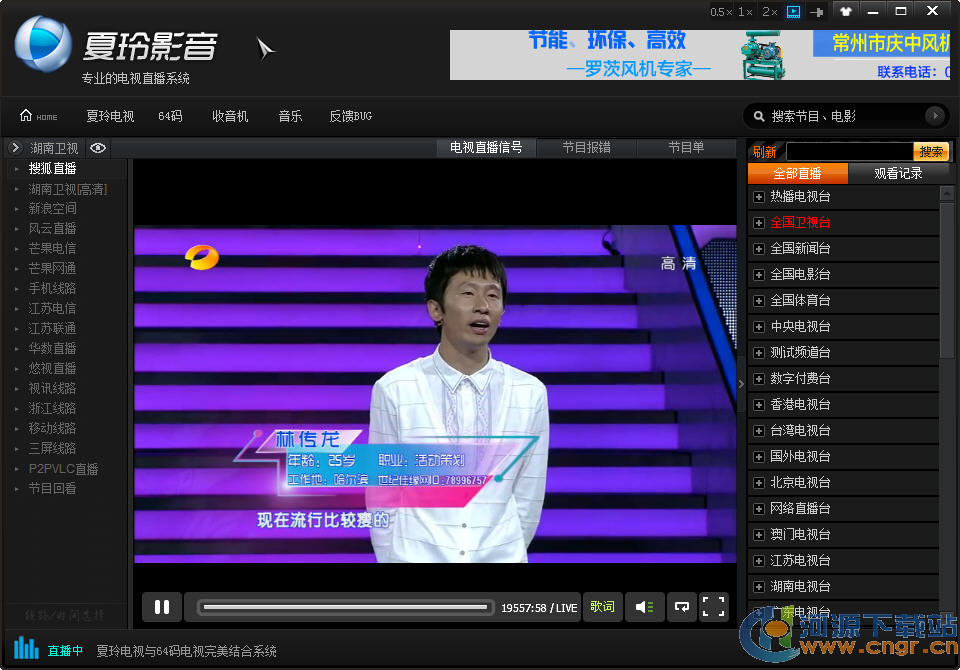Select the 节目回看 source
Viewport: 960px width, 670px height.
[53, 489]
